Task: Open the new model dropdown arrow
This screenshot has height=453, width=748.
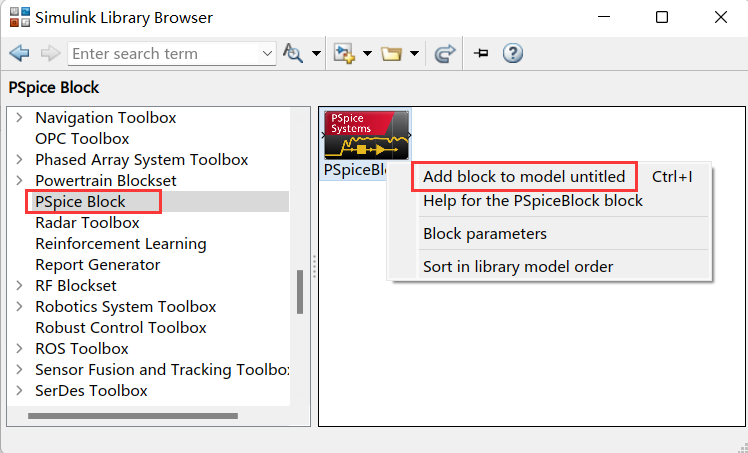Action: pos(367,53)
